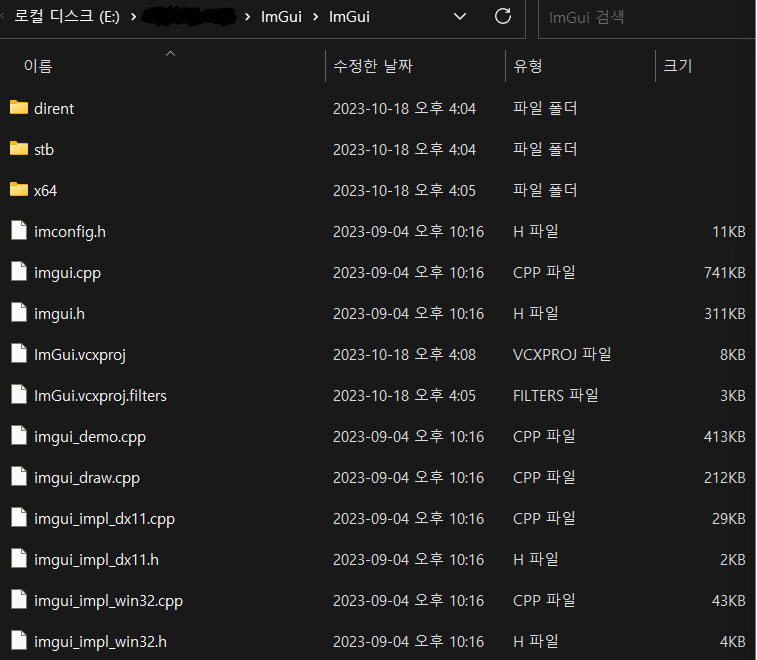
Task: Select the ImGui.vcxproj file icon
Action: click(19, 353)
